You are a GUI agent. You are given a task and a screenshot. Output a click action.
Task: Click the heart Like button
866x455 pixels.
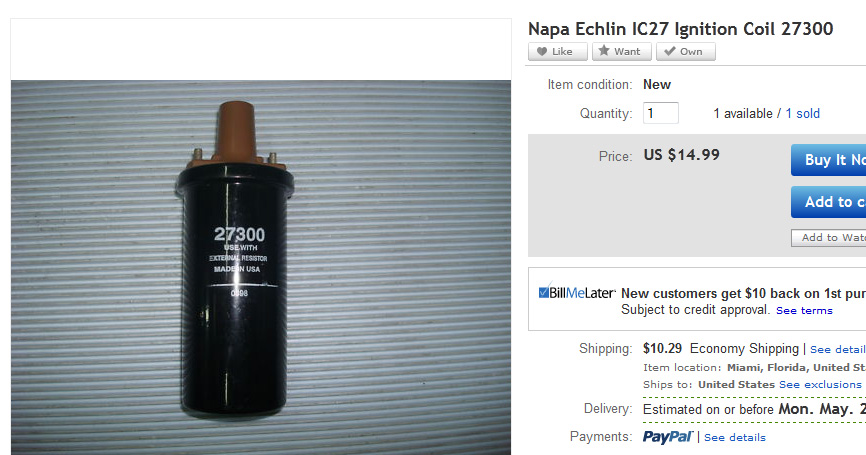click(557, 51)
